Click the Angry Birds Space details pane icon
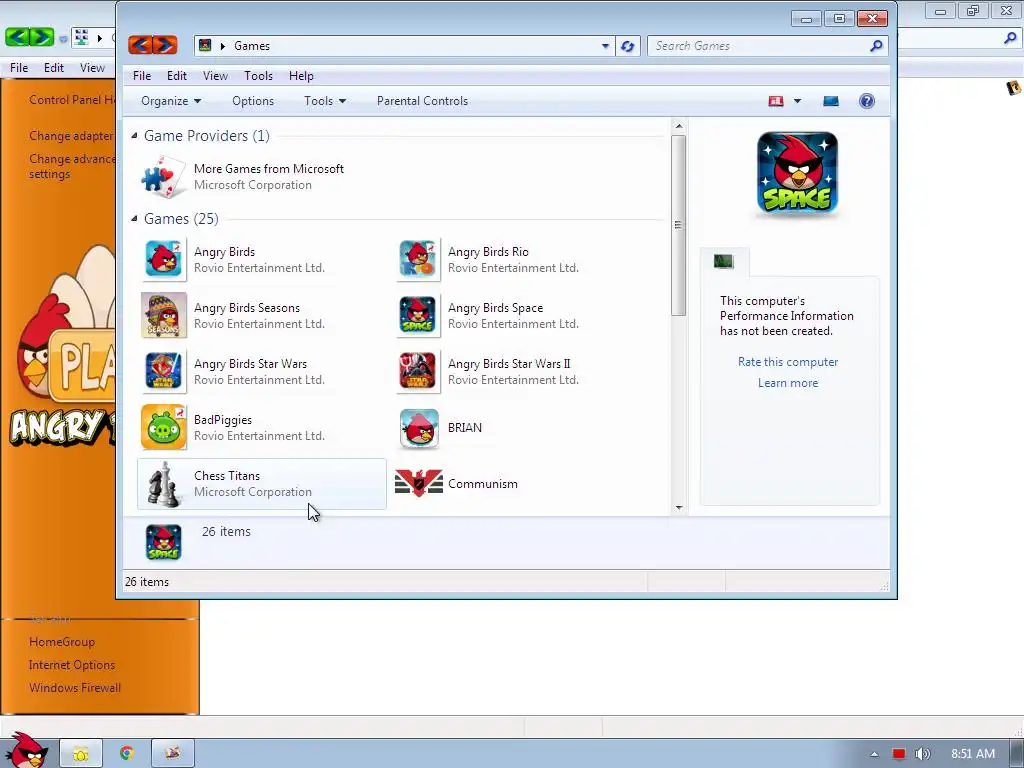The width and height of the screenshot is (1024, 768). [163, 543]
